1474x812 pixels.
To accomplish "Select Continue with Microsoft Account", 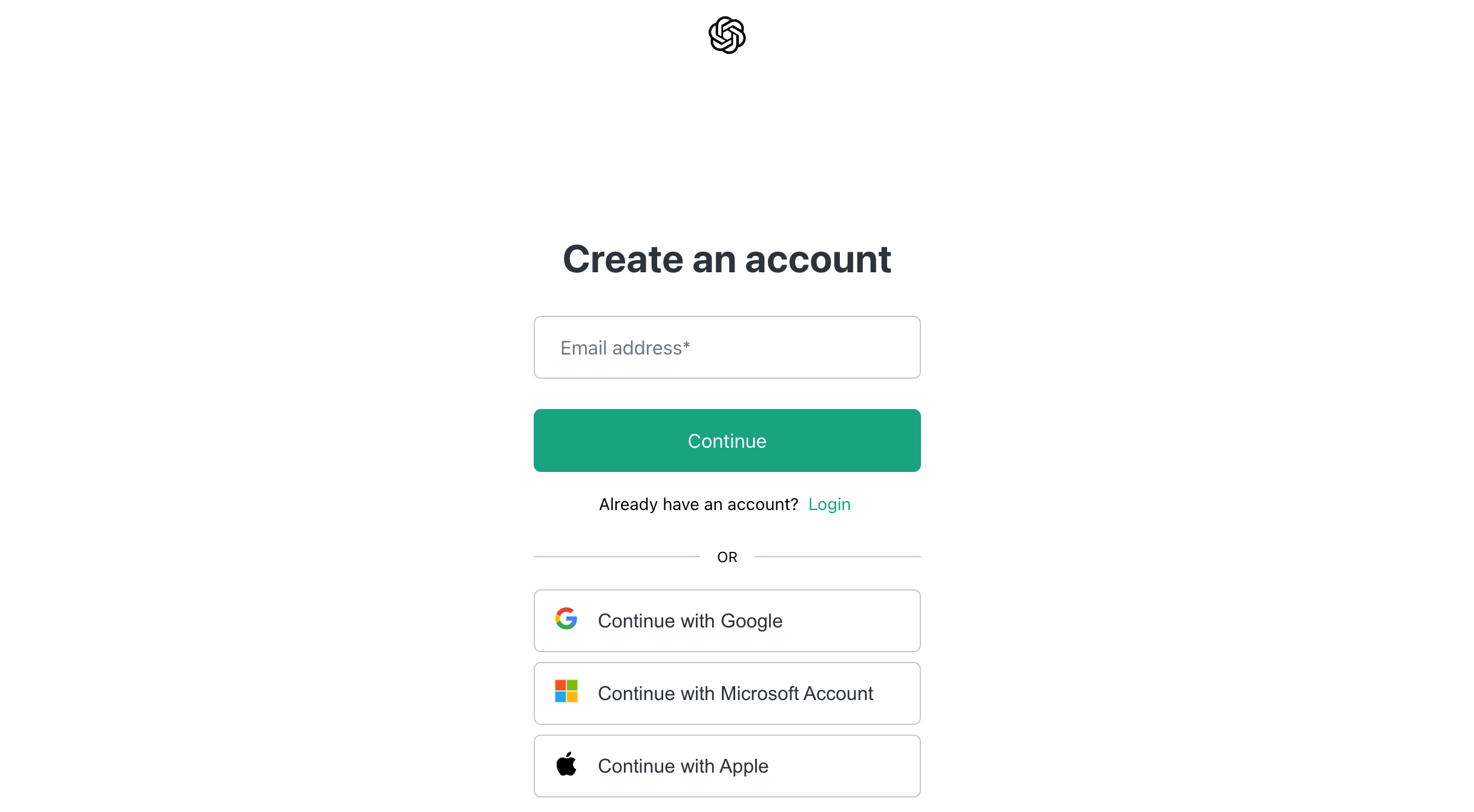I will click(727, 693).
